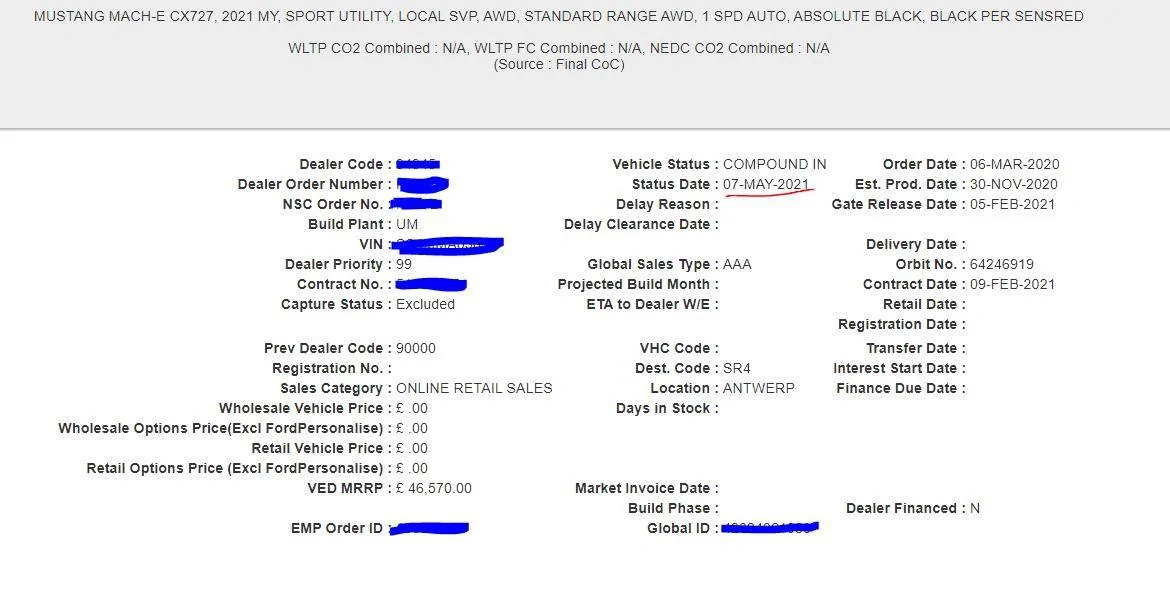Click the 'EMP Order ID' label

337,528
